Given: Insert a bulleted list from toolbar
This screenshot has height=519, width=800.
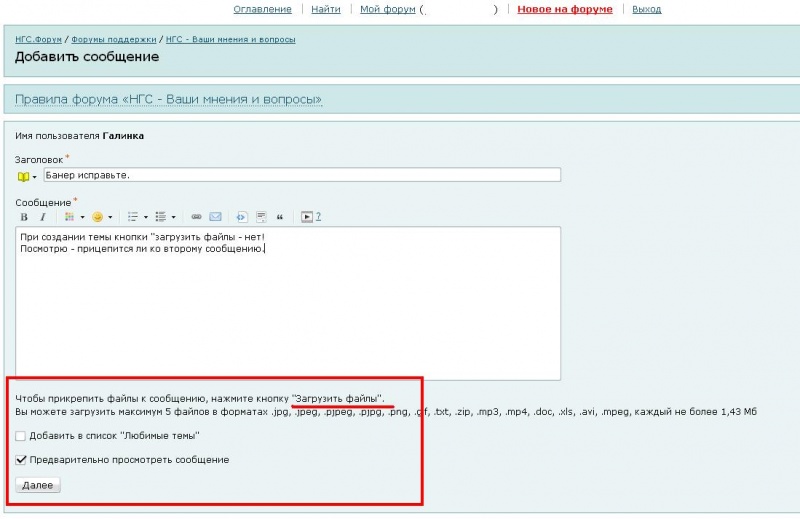Looking at the screenshot, I should point(161,217).
